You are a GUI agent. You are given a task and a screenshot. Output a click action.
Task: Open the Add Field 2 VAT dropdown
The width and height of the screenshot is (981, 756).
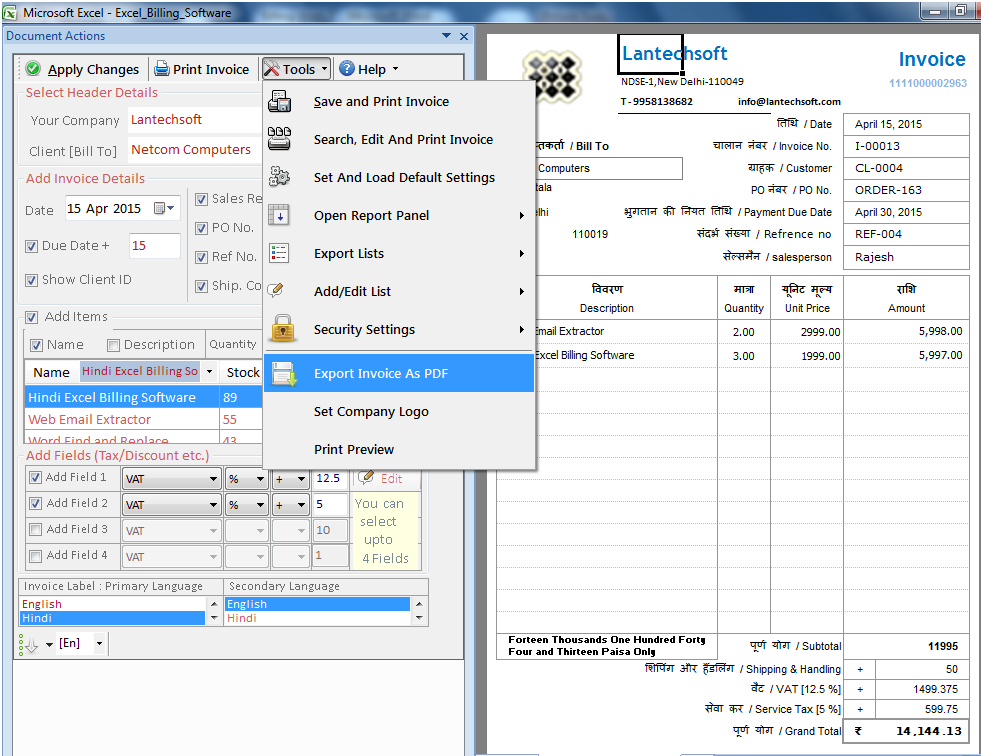coord(213,504)
